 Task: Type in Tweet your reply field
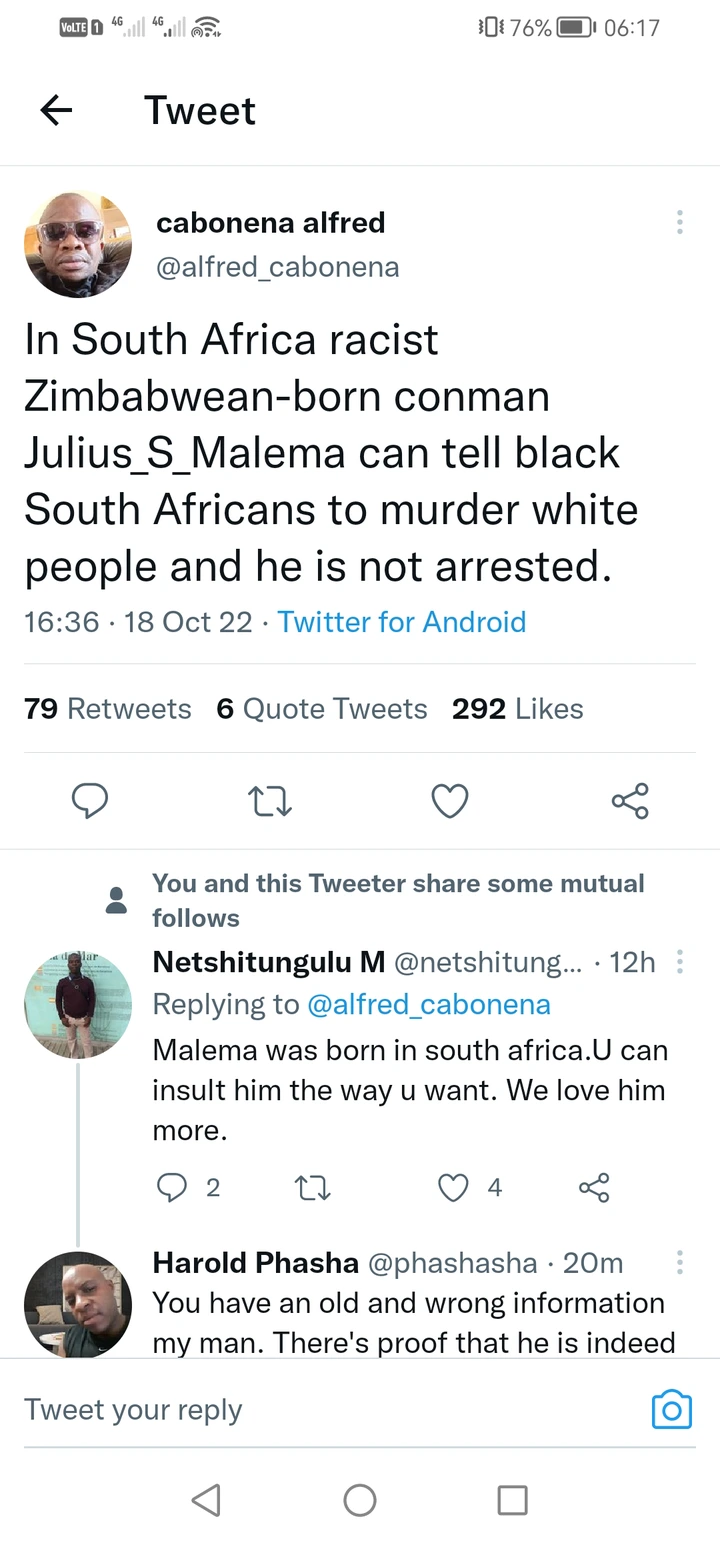[x=300, y=1409]
